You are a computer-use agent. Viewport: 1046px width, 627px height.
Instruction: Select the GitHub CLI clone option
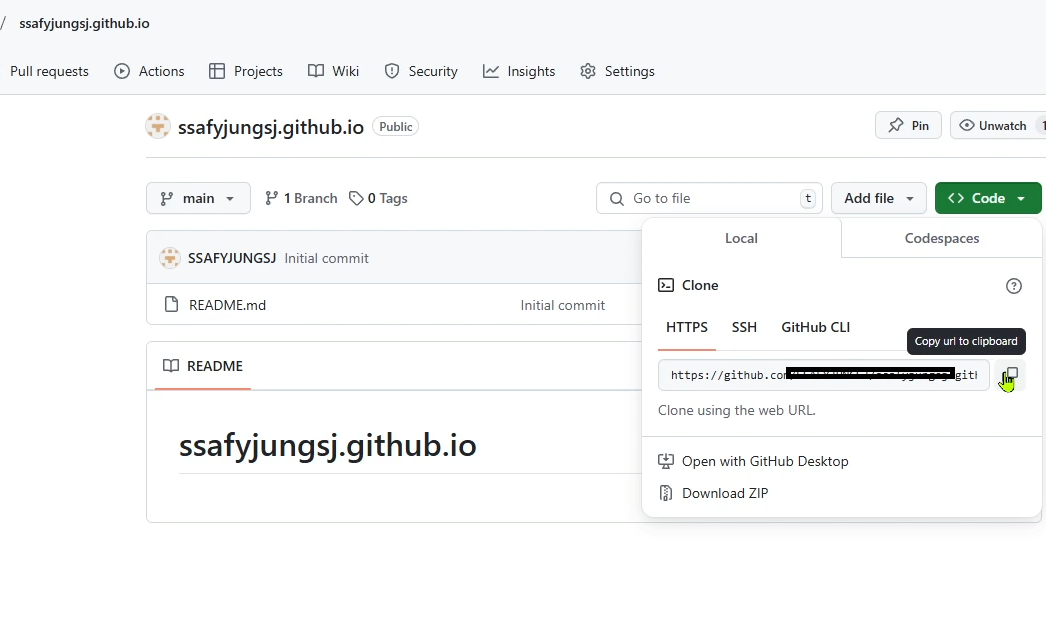point(815,328)
